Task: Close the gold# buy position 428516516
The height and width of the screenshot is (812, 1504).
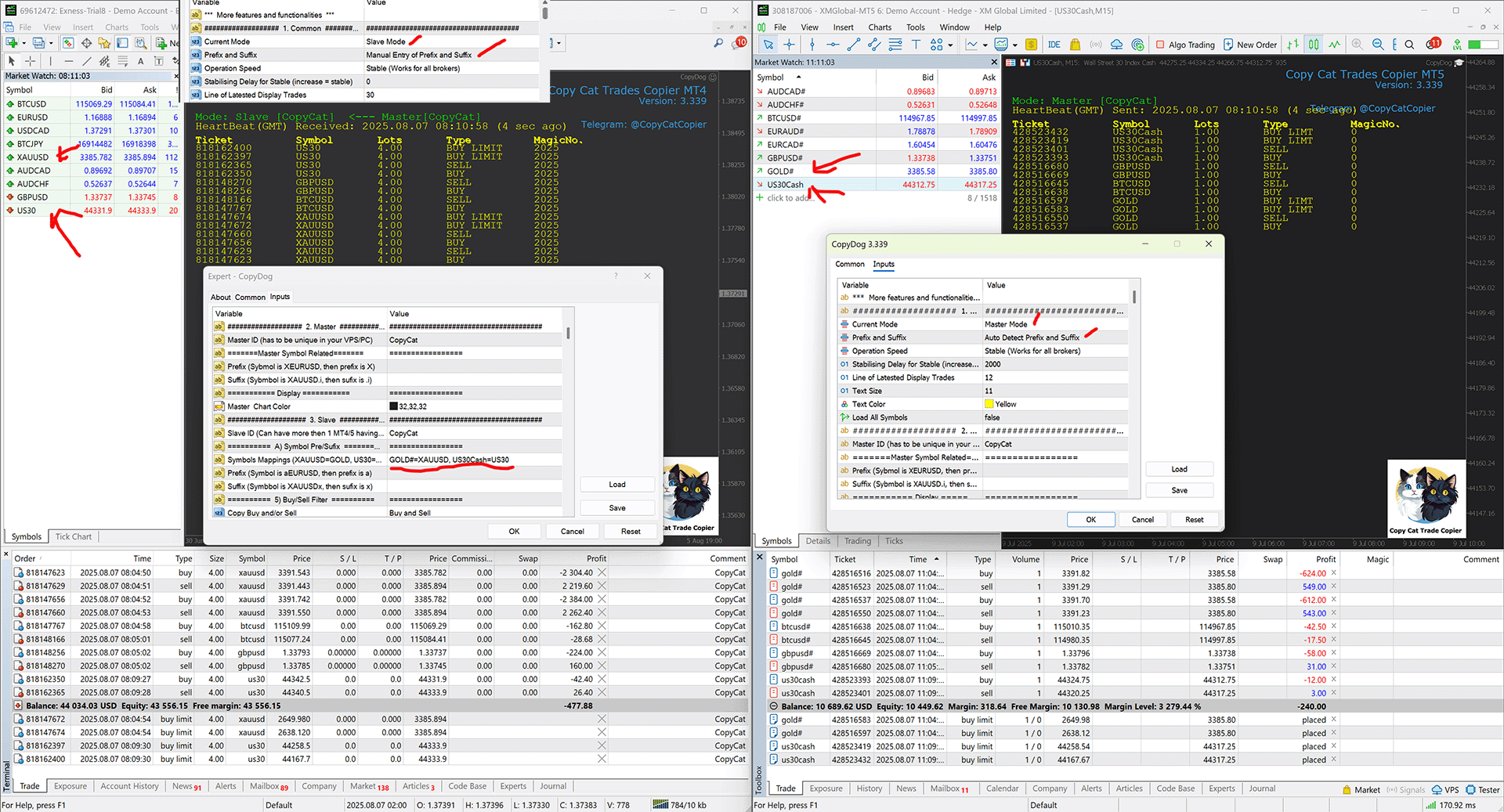Action: point(1333,573)
